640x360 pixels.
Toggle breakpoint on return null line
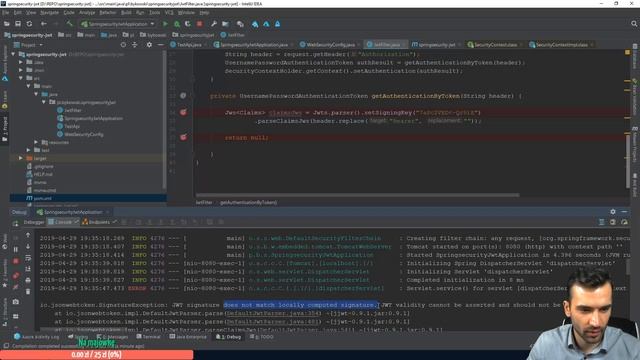(x=183, y=138)
